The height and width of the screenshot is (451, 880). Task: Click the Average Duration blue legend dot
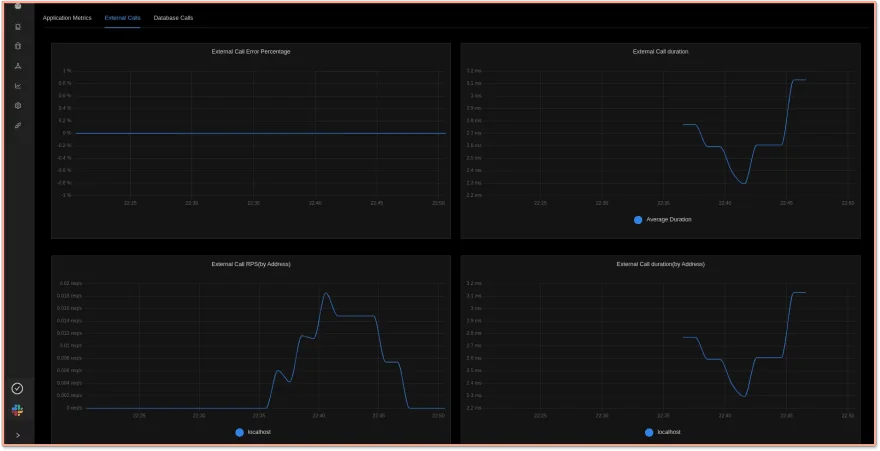[x=638, y=219]
